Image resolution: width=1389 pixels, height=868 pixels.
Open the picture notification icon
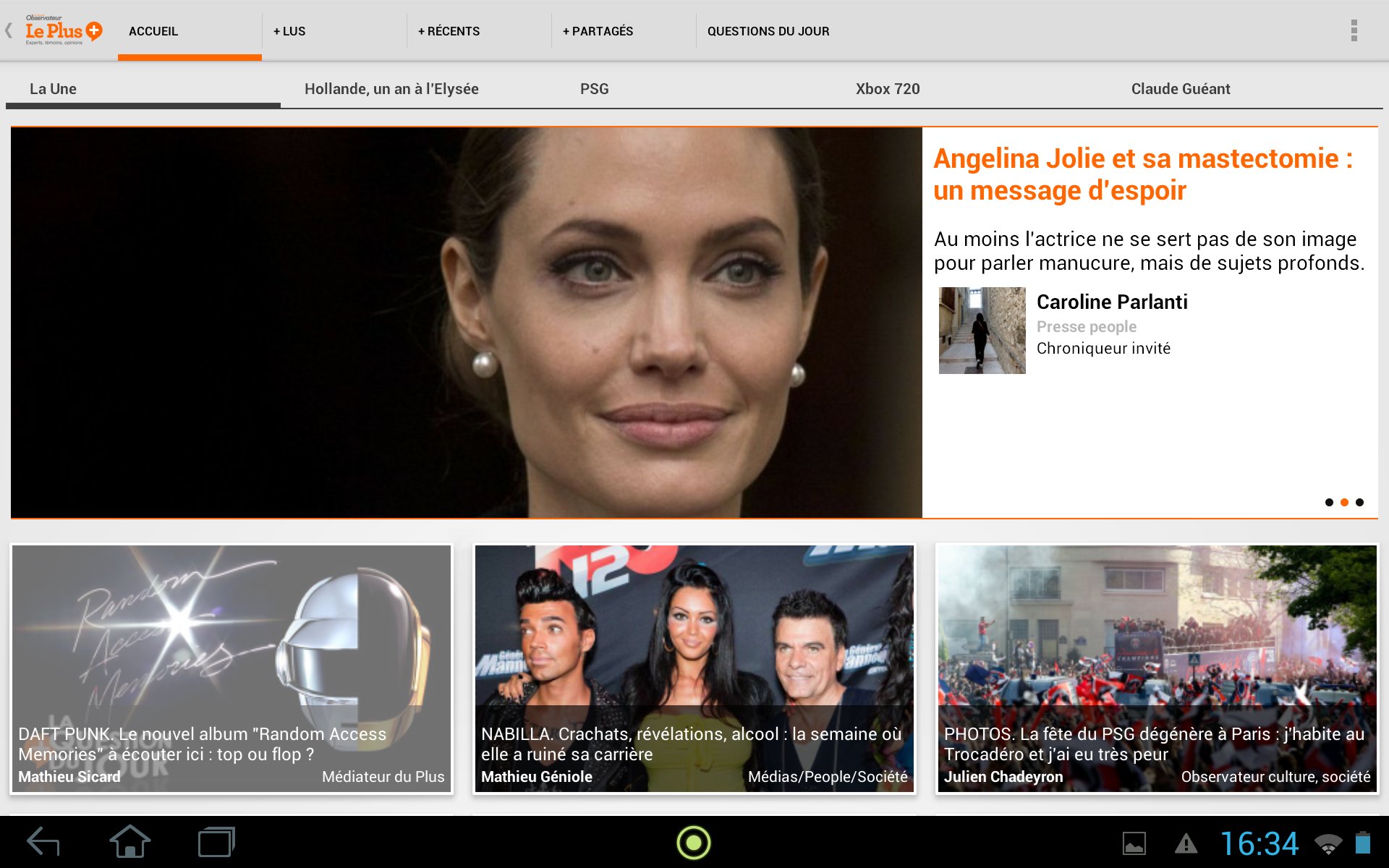point(1134,843)
